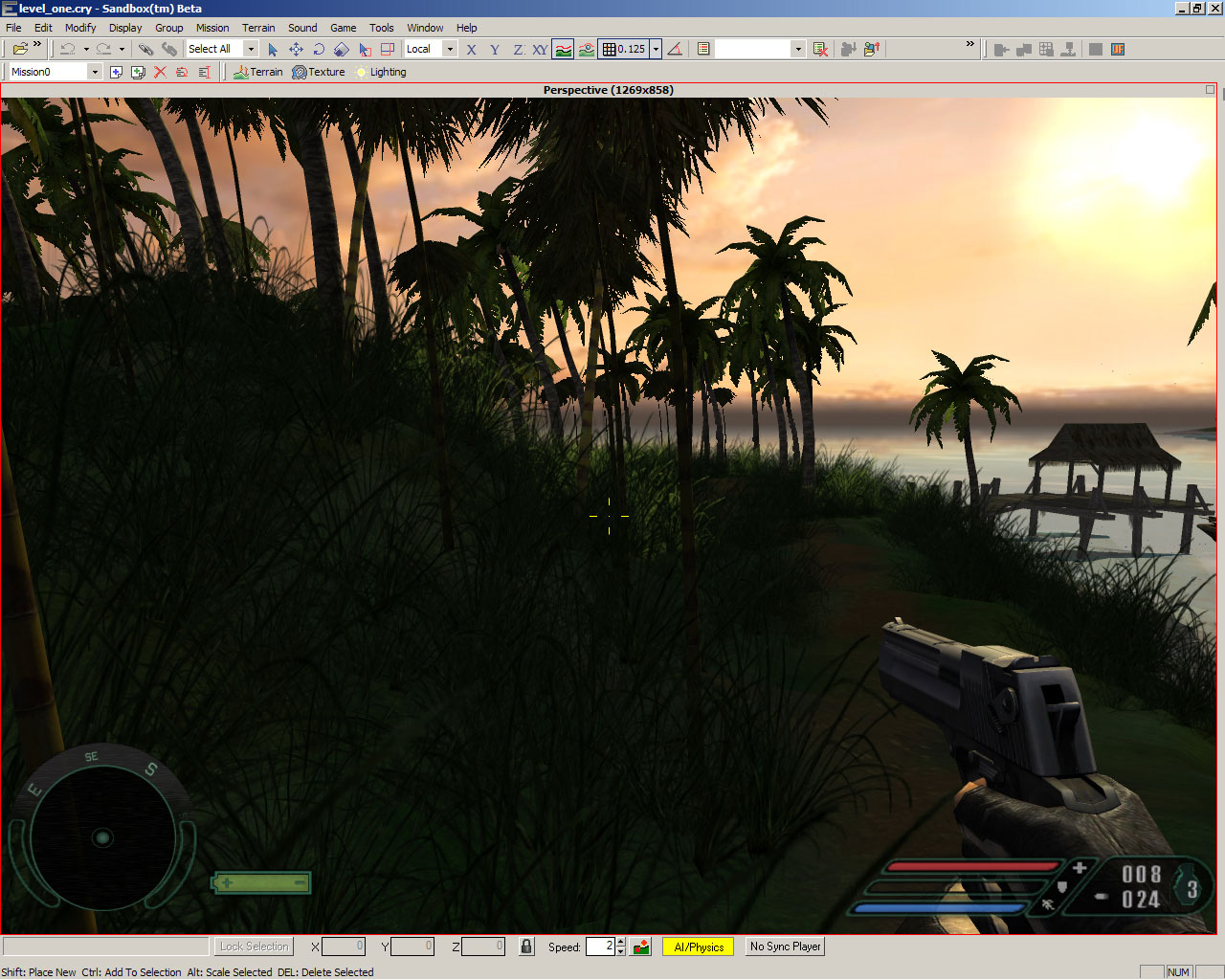1225x980 pixels.
Task: Lock XY plane constraint
Action: coord(541,49)
